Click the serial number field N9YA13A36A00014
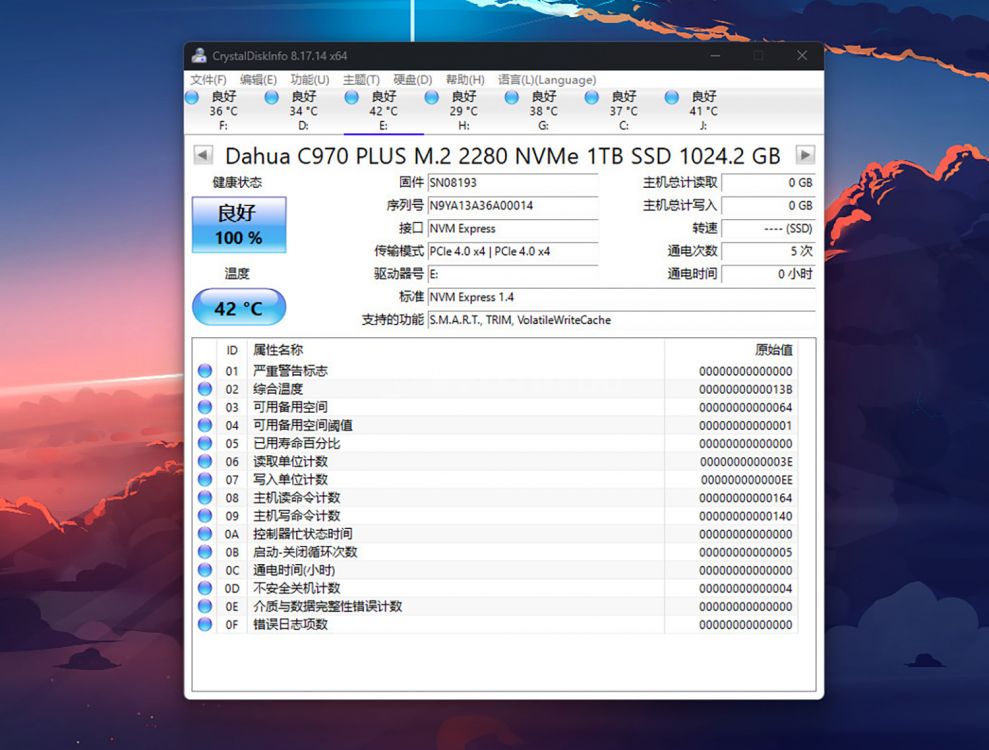Image resolution: width=989 pixels, height=750 pixels. point(513,206)
